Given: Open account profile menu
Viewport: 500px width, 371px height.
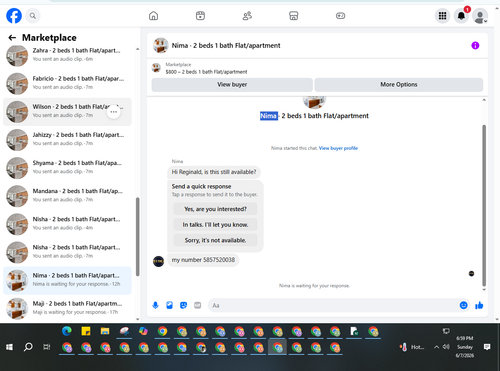Looking at the screenshot, I should pos(480,16).
